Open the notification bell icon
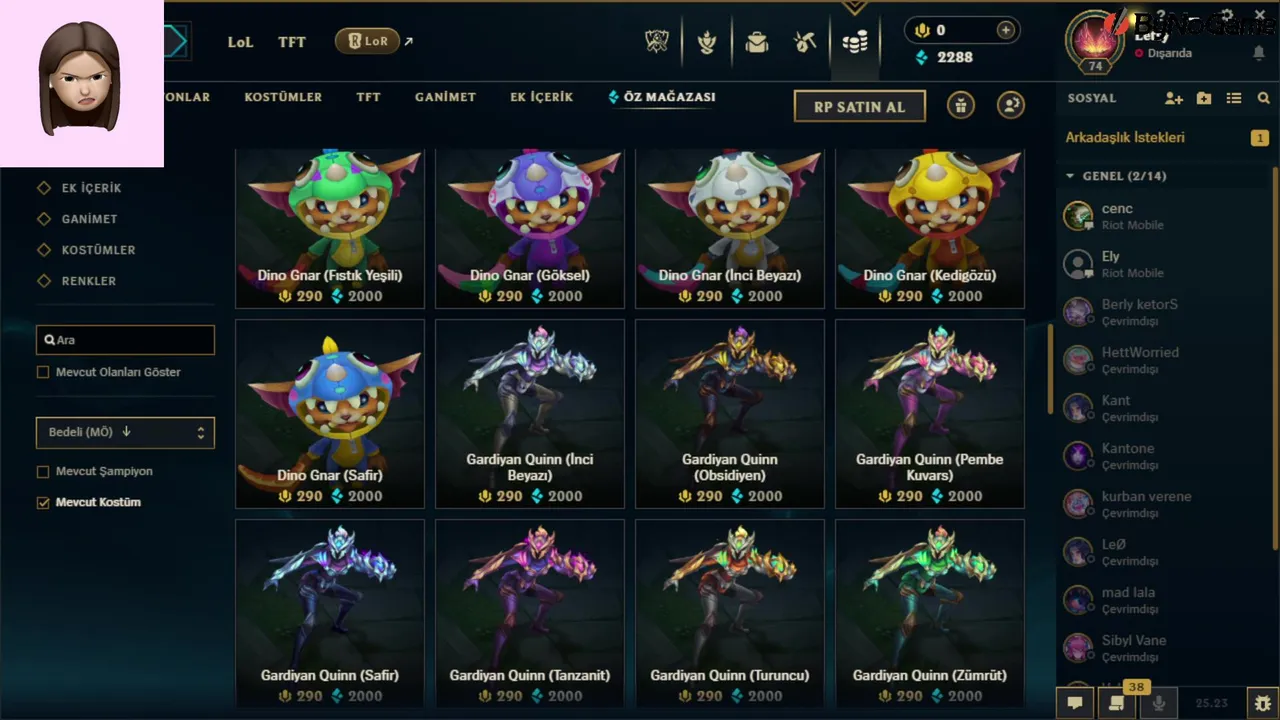1280x720 pixels. 1259,53
